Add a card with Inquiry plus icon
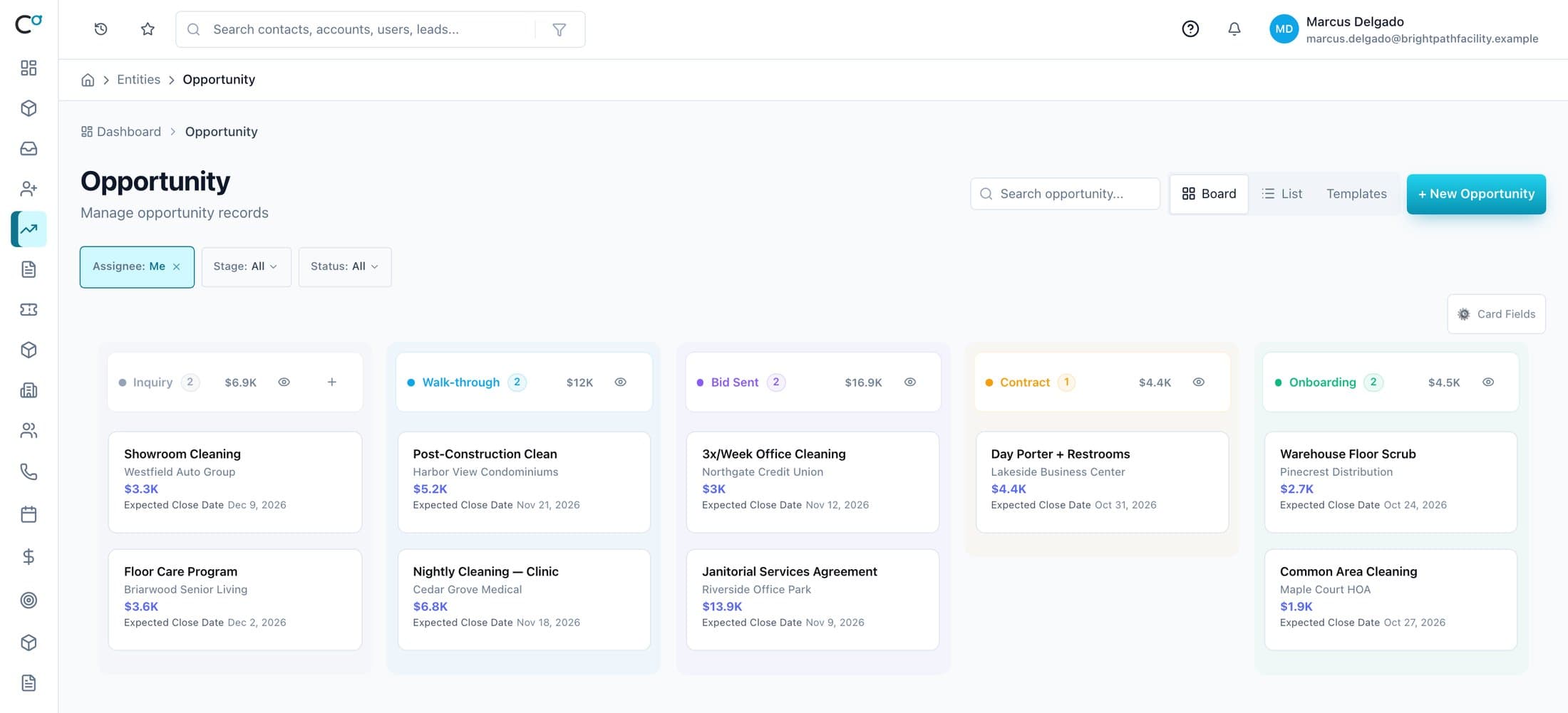1568x713 pixels. tap(332, 382)
